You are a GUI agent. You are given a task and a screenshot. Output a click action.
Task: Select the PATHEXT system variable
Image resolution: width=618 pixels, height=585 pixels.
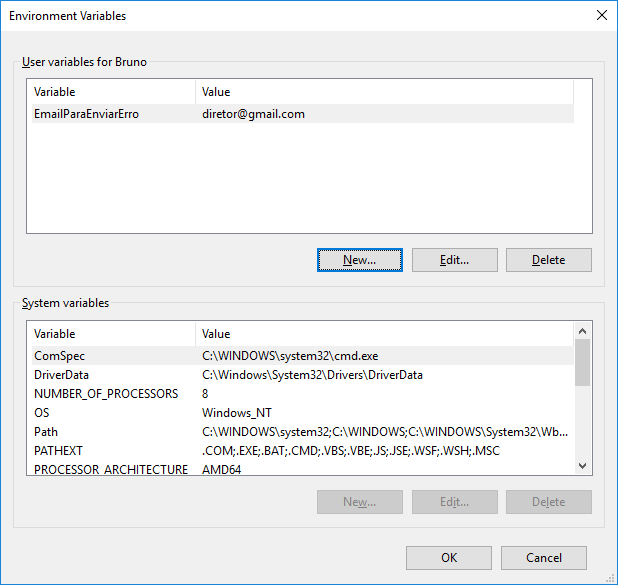click(303, 451)
